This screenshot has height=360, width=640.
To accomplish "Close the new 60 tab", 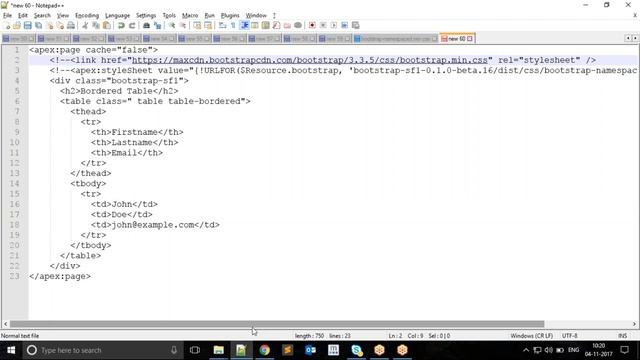I will tap(470, 38).
